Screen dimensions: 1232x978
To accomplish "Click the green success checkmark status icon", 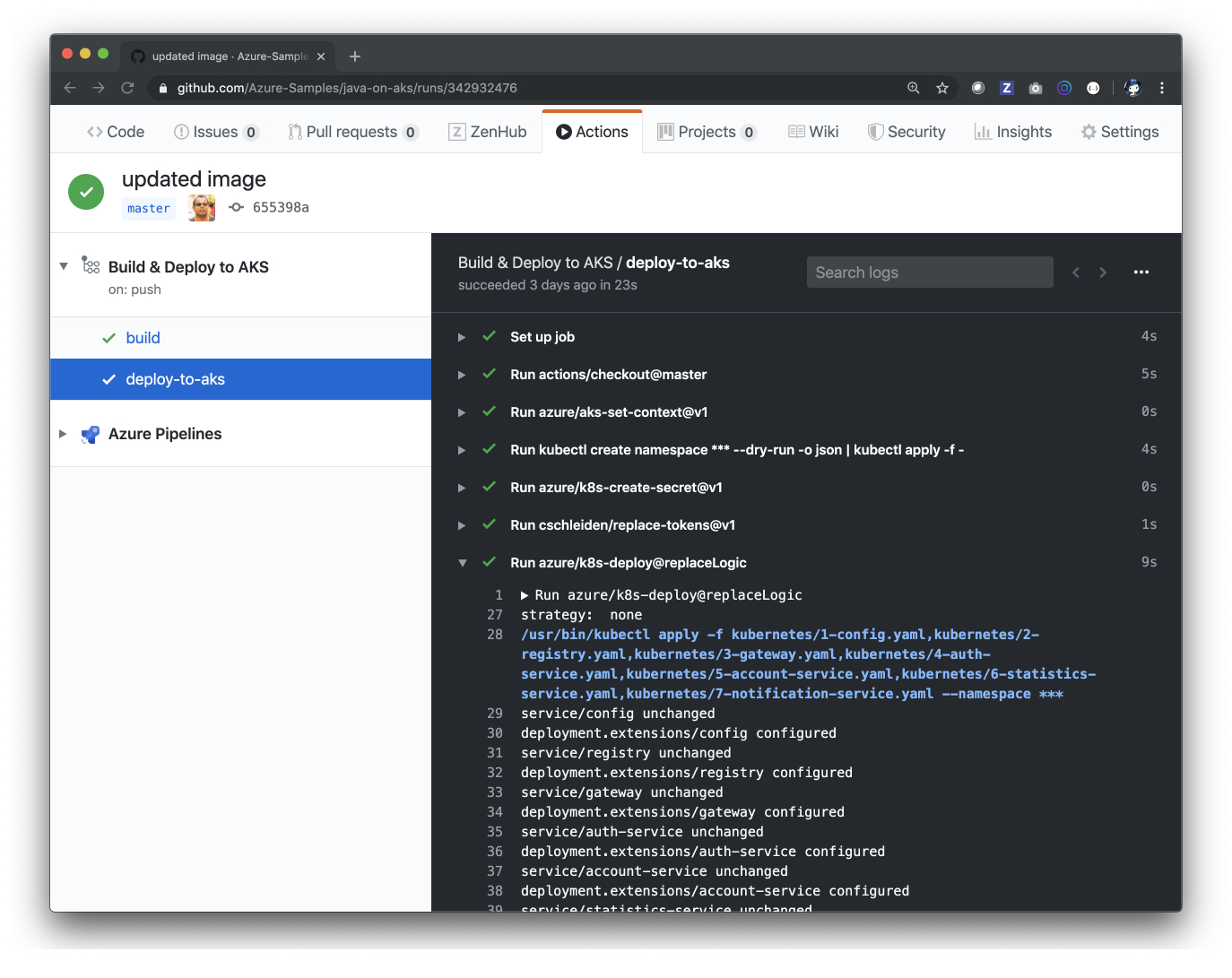I will click(x=86, y=192).
